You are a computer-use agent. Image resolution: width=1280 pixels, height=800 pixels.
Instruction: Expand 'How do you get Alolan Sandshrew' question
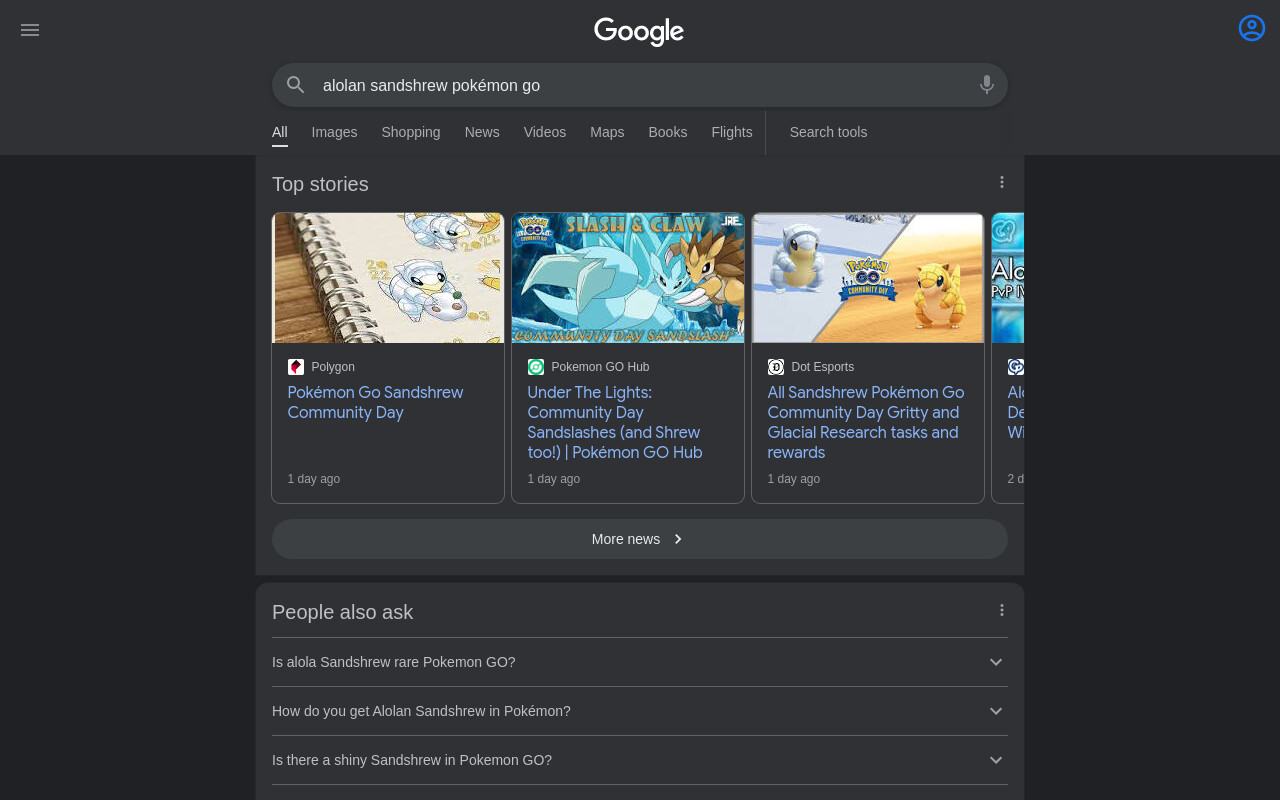(x=640, y=711)
